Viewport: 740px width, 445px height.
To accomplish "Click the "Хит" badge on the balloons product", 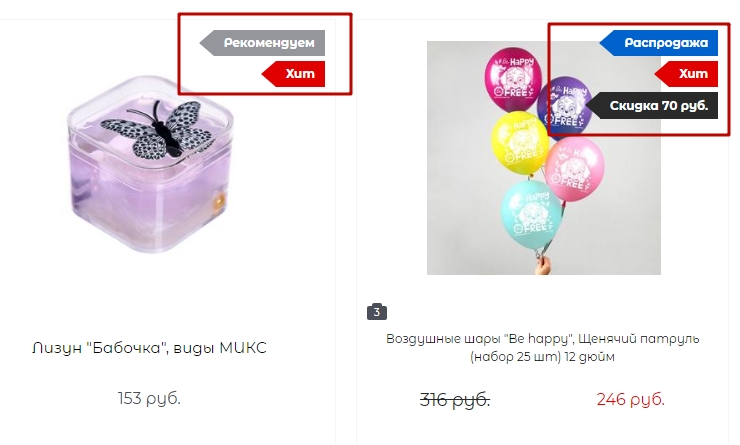I will 687,74.
